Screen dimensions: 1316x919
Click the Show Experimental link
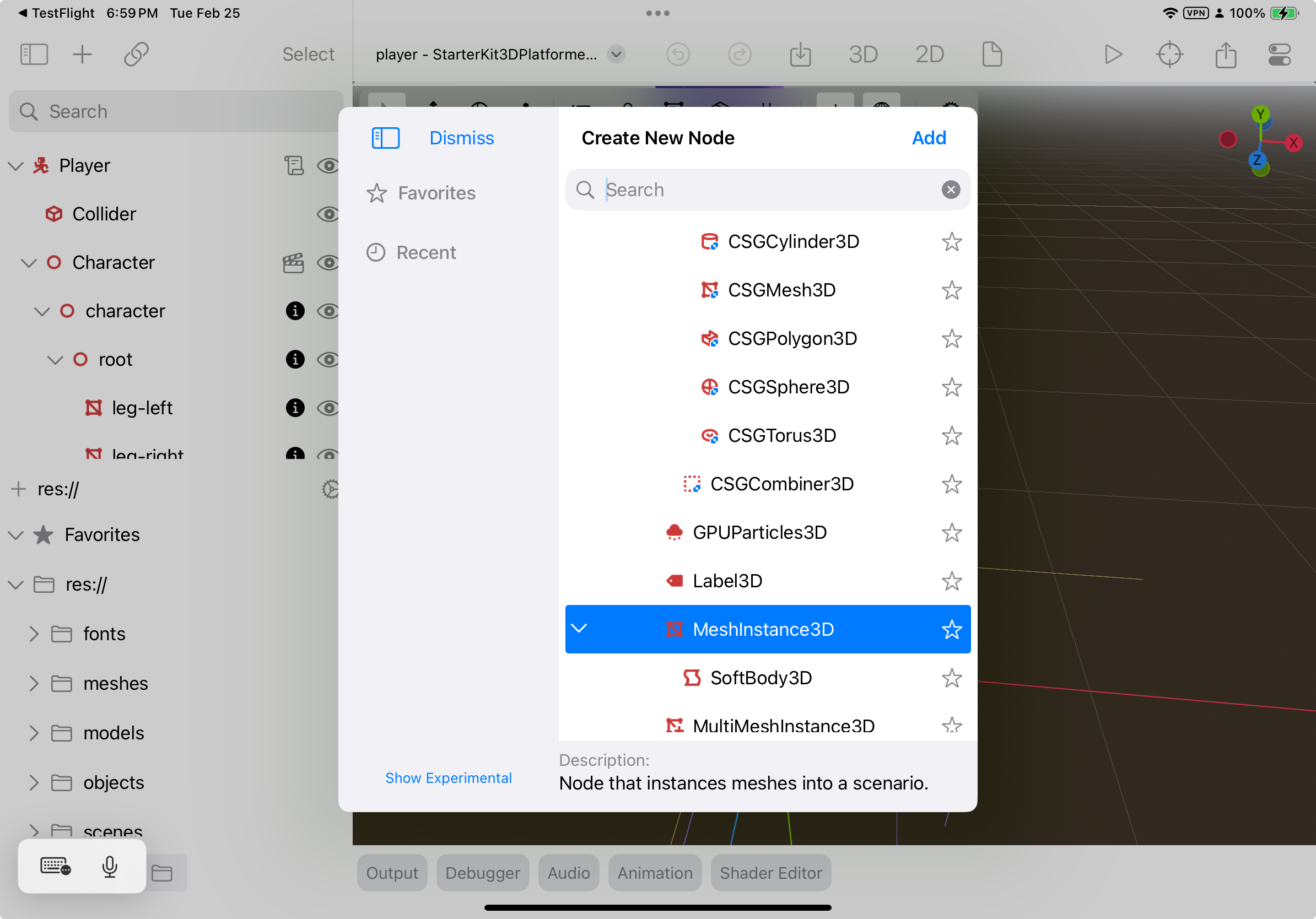click(x=448, y=777)
